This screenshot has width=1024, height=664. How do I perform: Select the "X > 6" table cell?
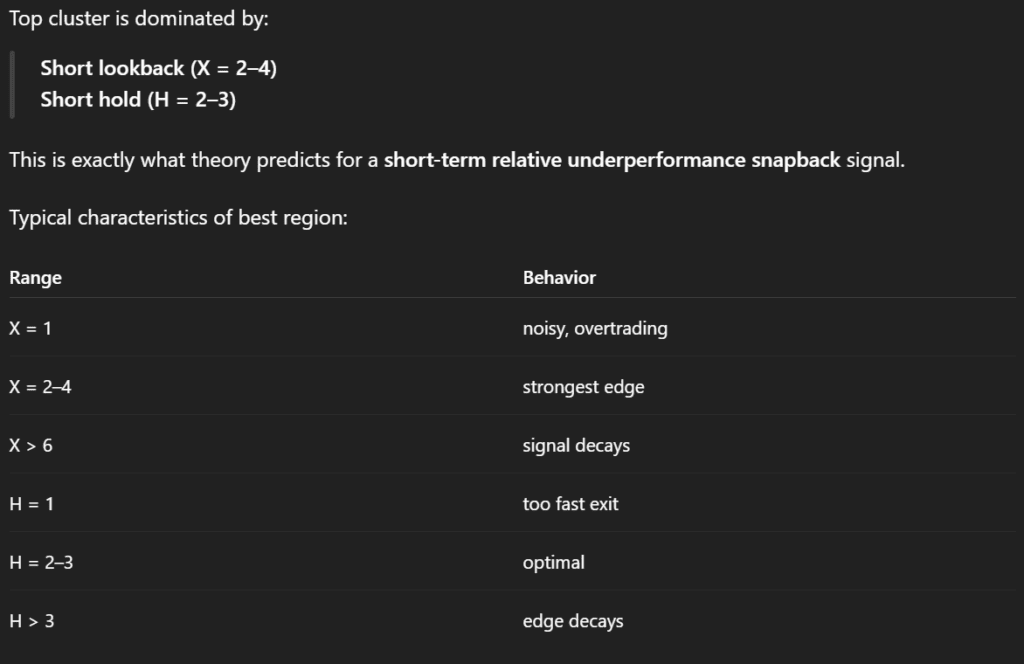(x=31, y=446)
